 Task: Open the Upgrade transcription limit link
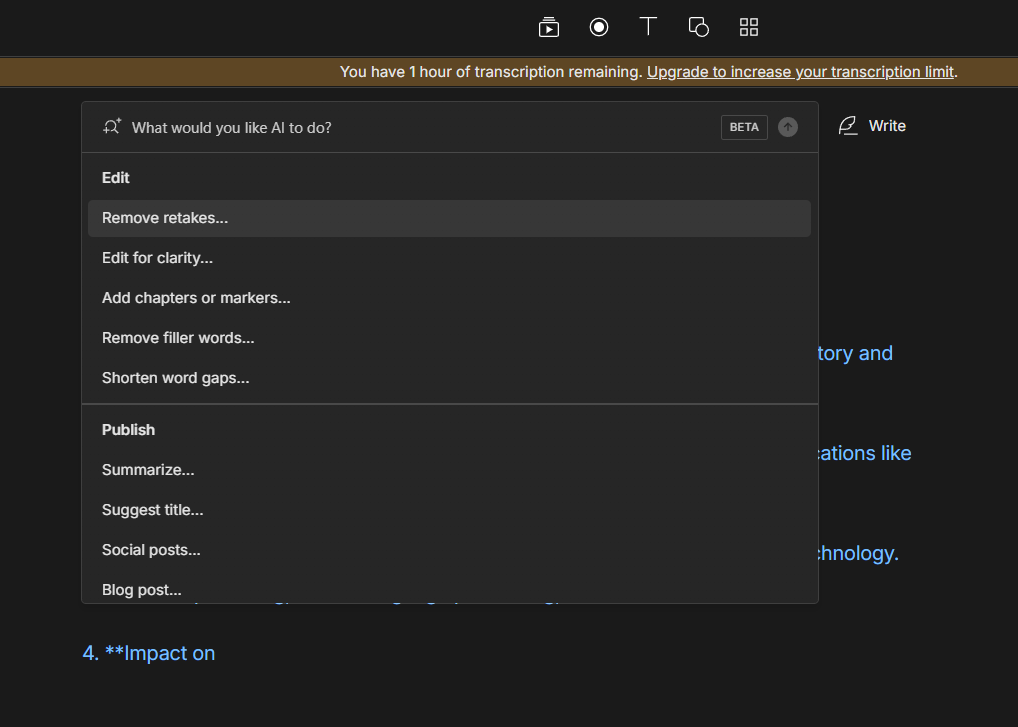(800, 72)
